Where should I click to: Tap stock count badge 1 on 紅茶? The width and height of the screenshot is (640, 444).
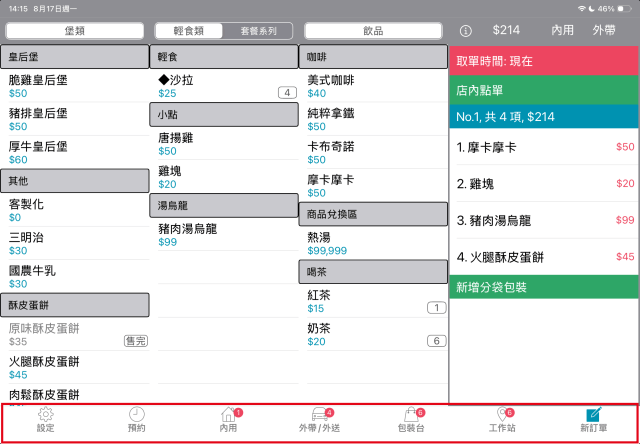pos(436,308)
